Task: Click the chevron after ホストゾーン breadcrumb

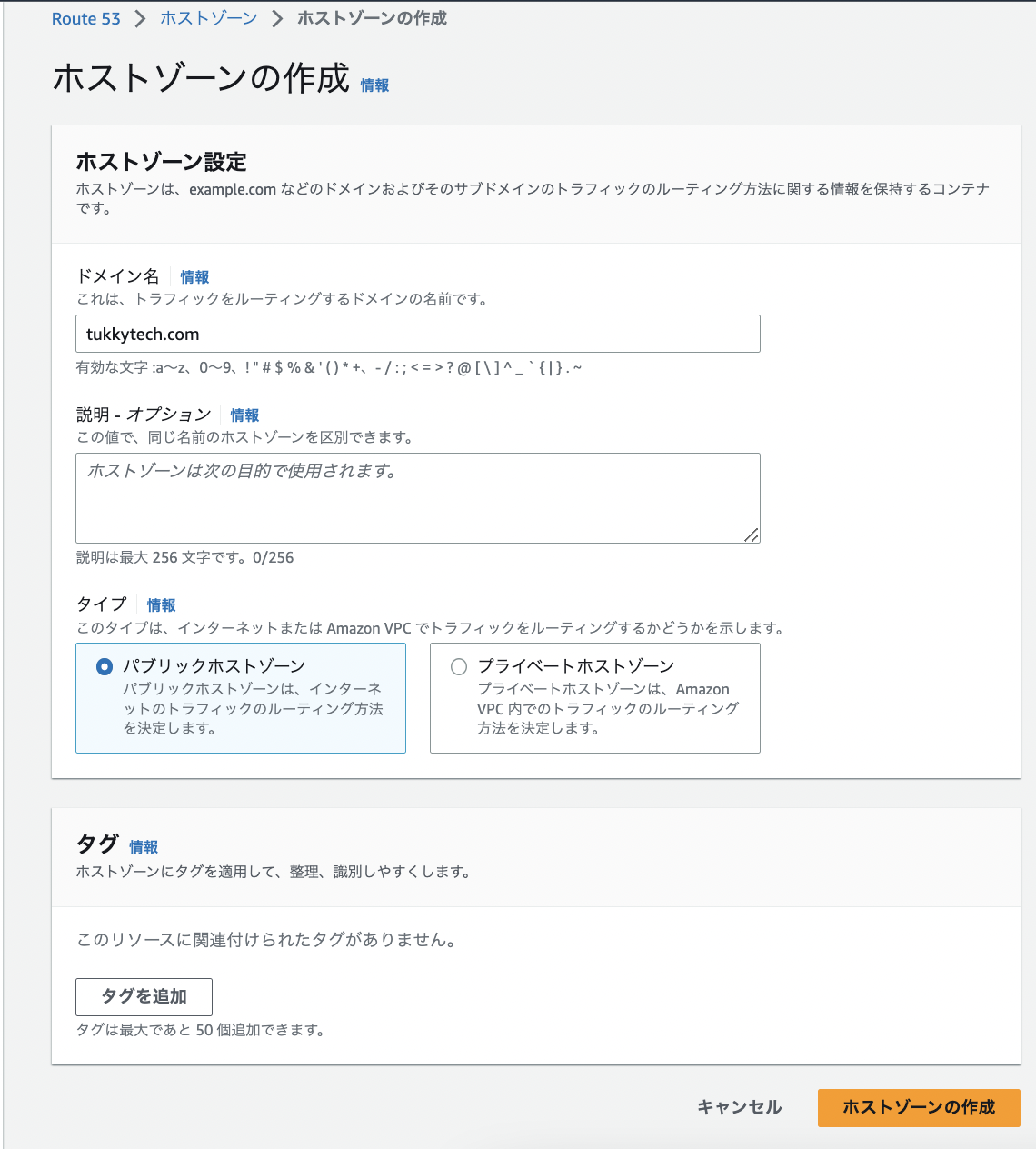Action: 277,19
